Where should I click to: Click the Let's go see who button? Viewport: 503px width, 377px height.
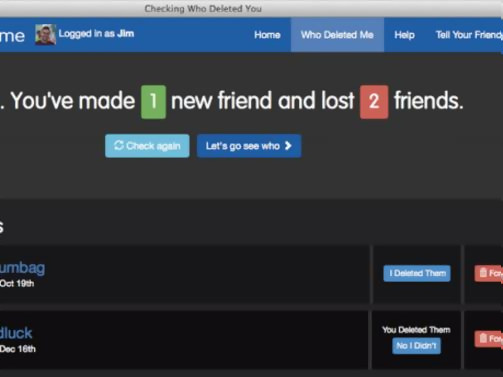(x=249, y=146)
